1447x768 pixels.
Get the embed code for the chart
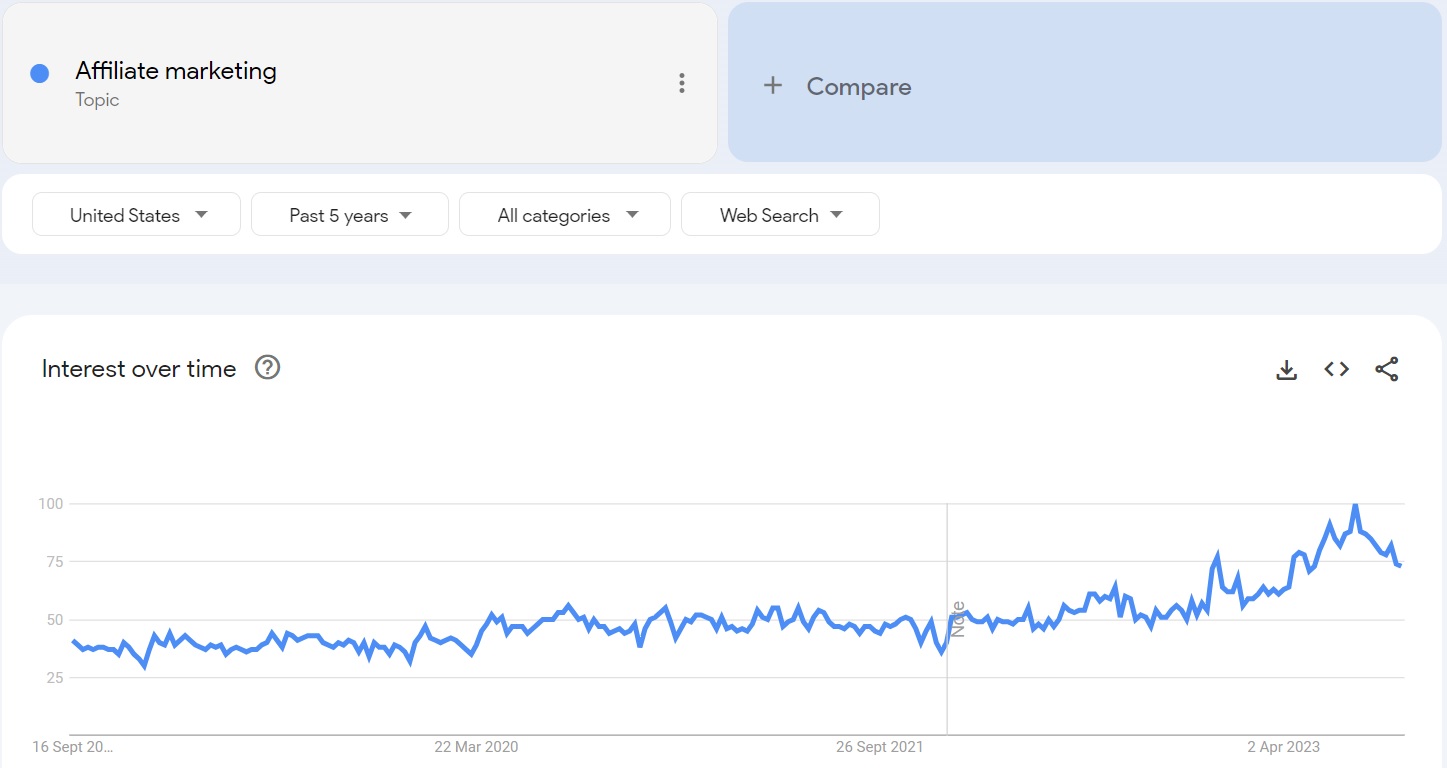pos(1336,368)
